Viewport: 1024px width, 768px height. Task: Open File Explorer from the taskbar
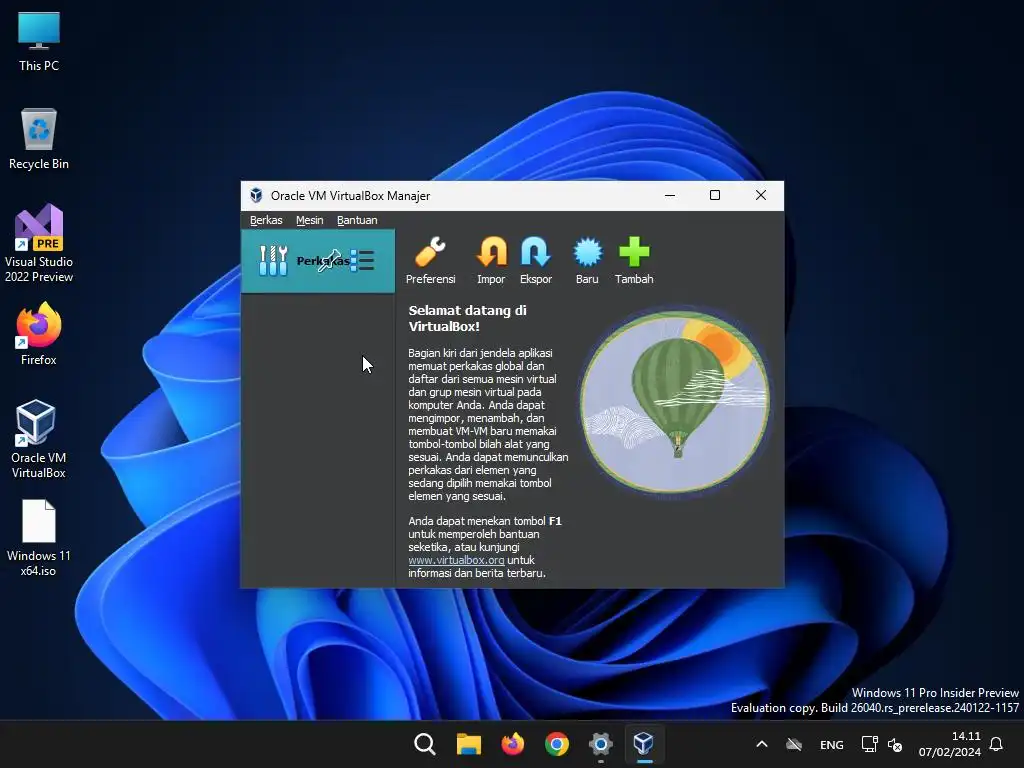(x=468, y=744)
